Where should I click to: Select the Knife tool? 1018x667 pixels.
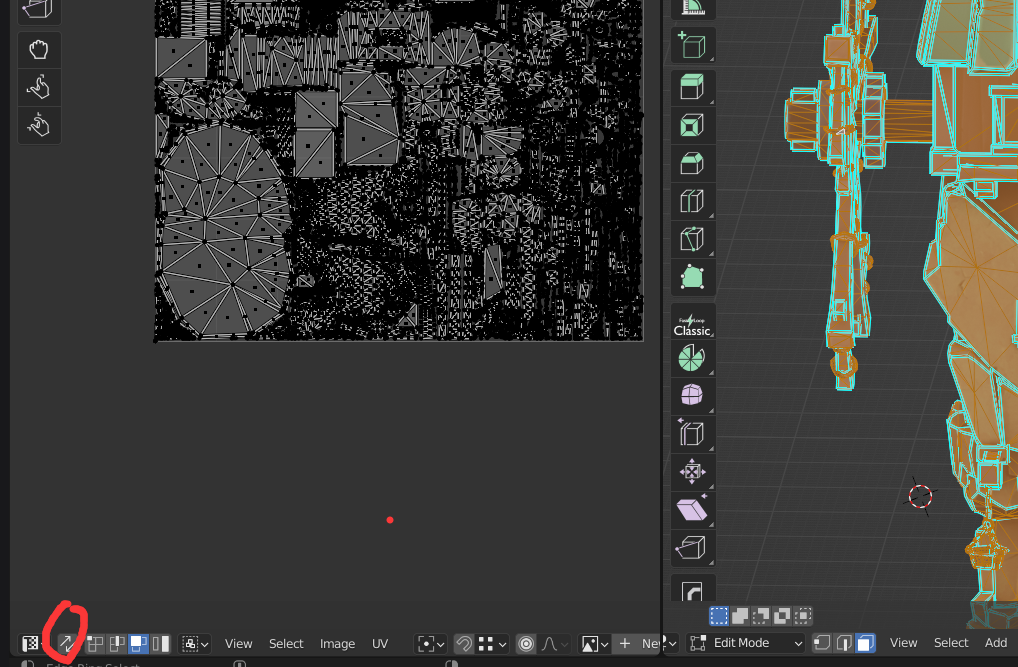point(692,239)
